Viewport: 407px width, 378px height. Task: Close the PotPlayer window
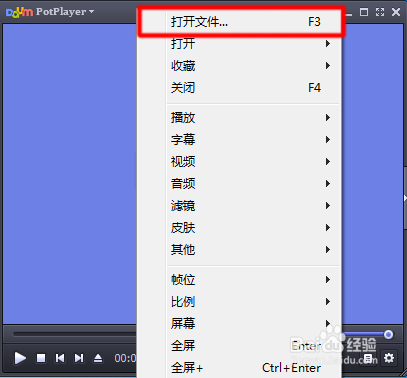coord(396,12)
